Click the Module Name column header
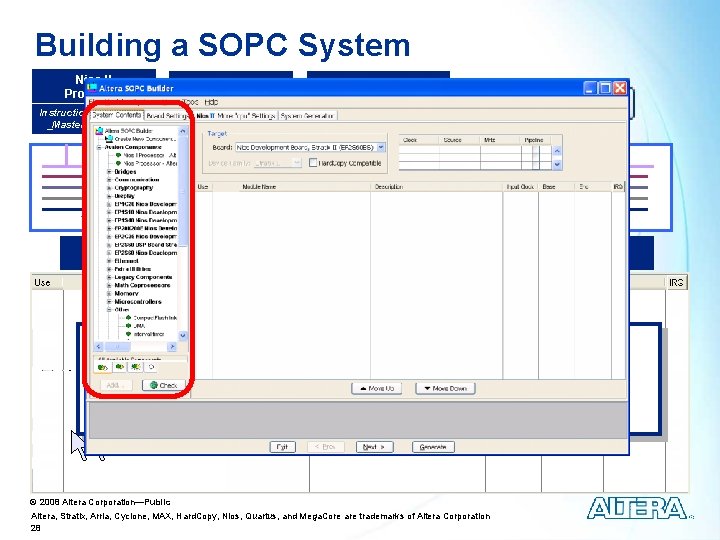 coord(292,187)
